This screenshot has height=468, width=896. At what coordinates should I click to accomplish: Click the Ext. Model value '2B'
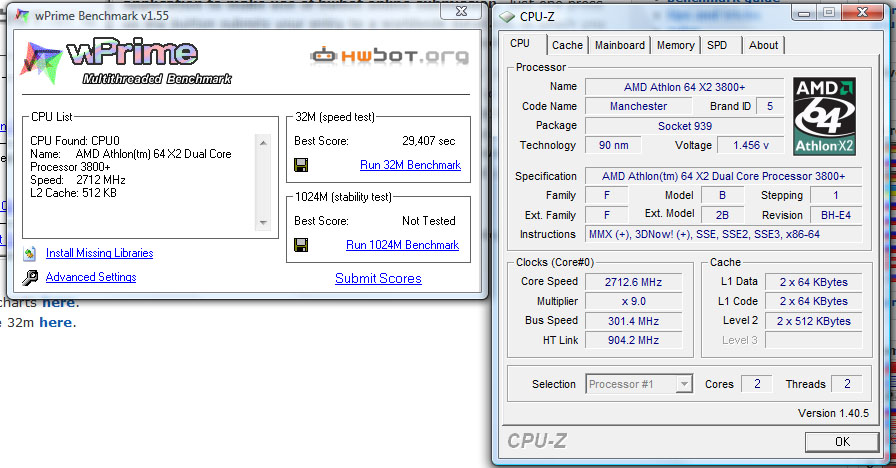tap(722, 215)
